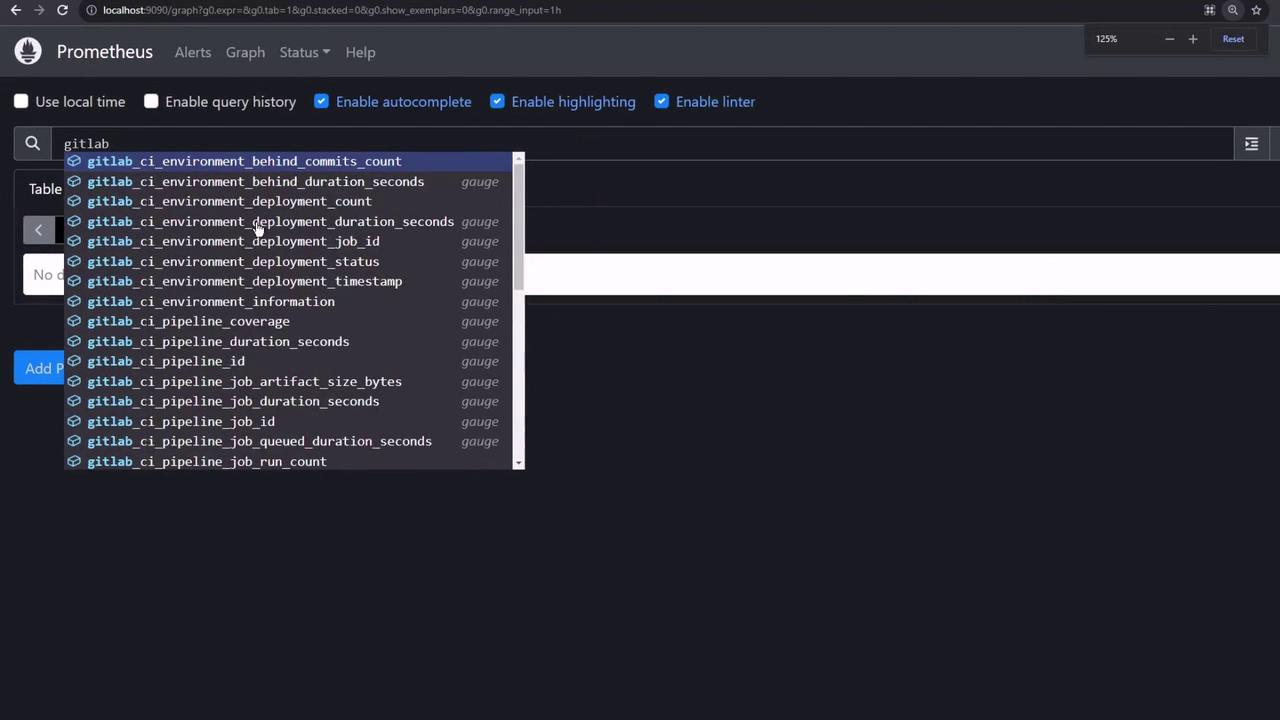Focus the expression input containing gitlab

coord(642,143)
